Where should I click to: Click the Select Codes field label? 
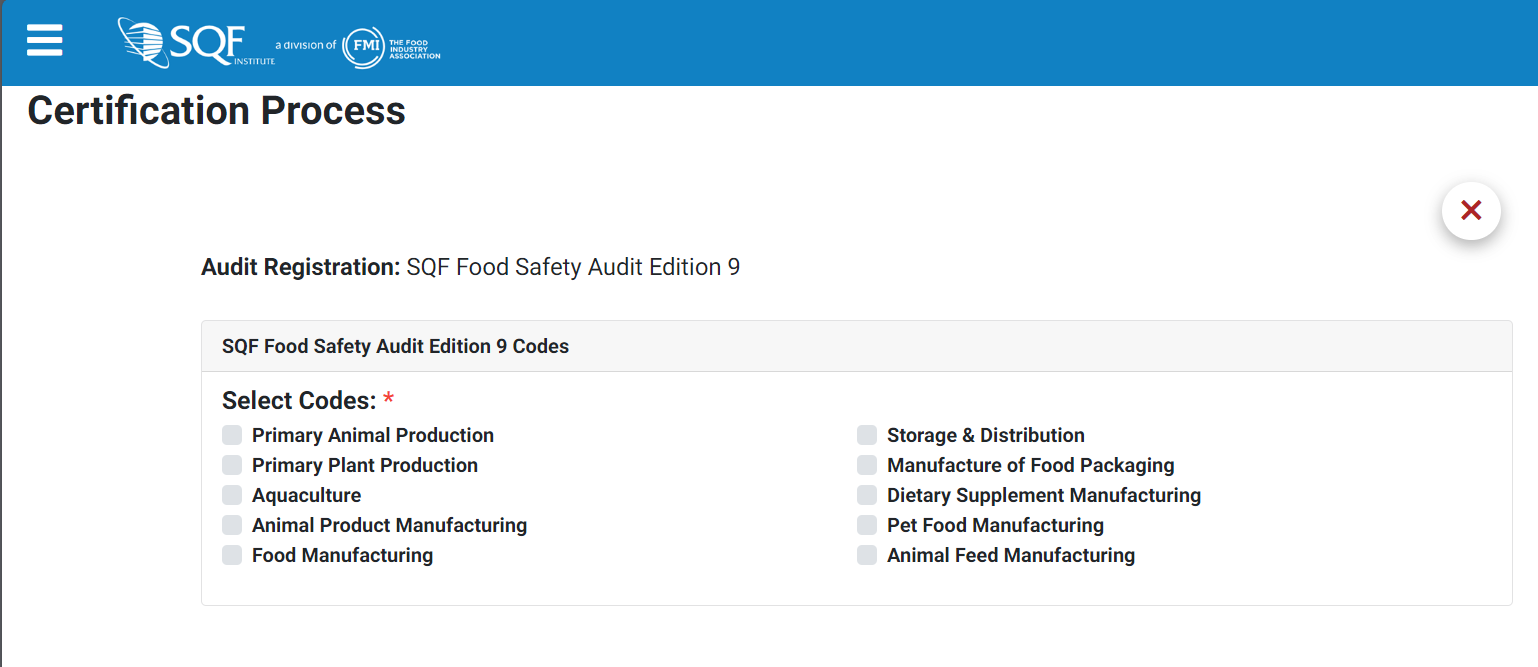[298, 401]
